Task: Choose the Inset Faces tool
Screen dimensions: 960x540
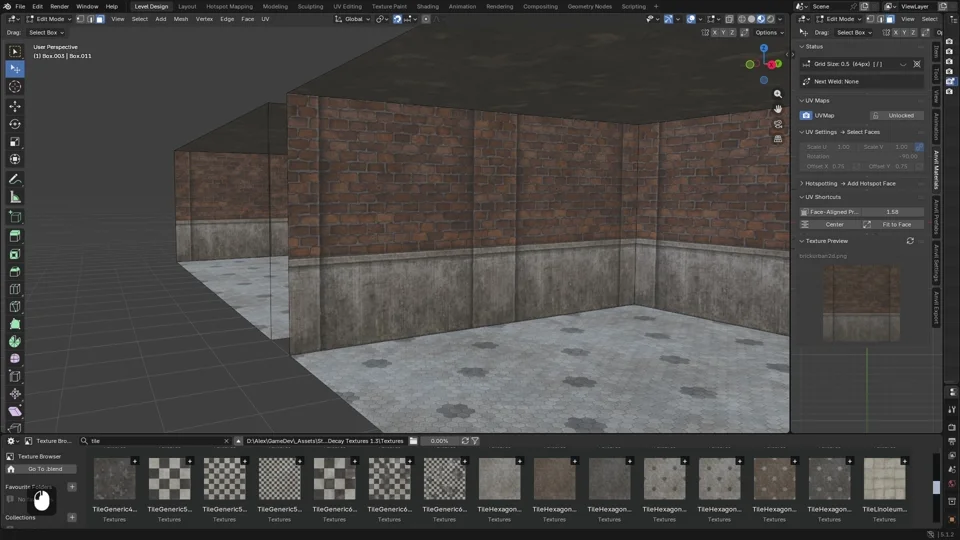Action: pyautogui.click(x=15, y=254)
